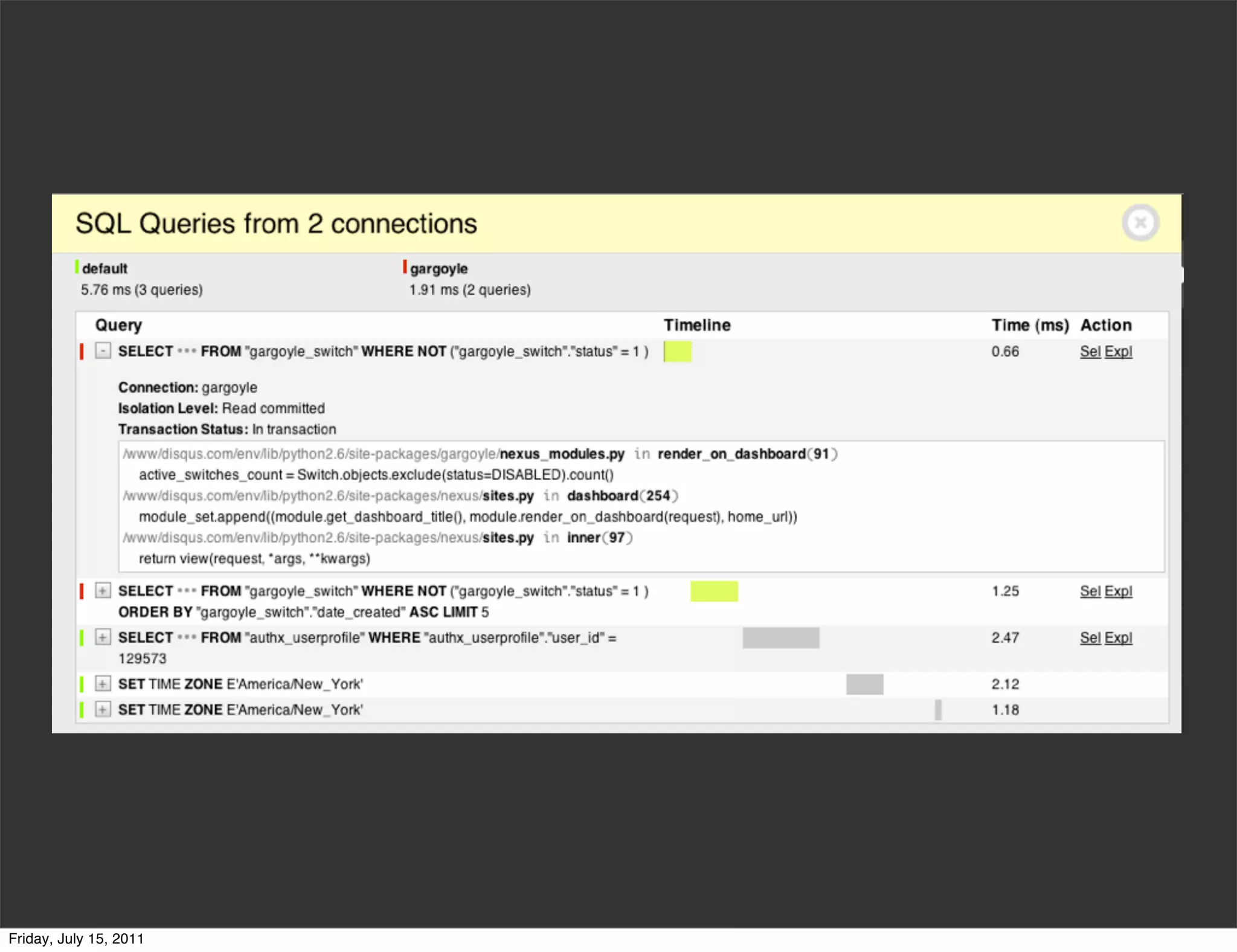Close the SQL Queries panel

tap(1140, 223)
